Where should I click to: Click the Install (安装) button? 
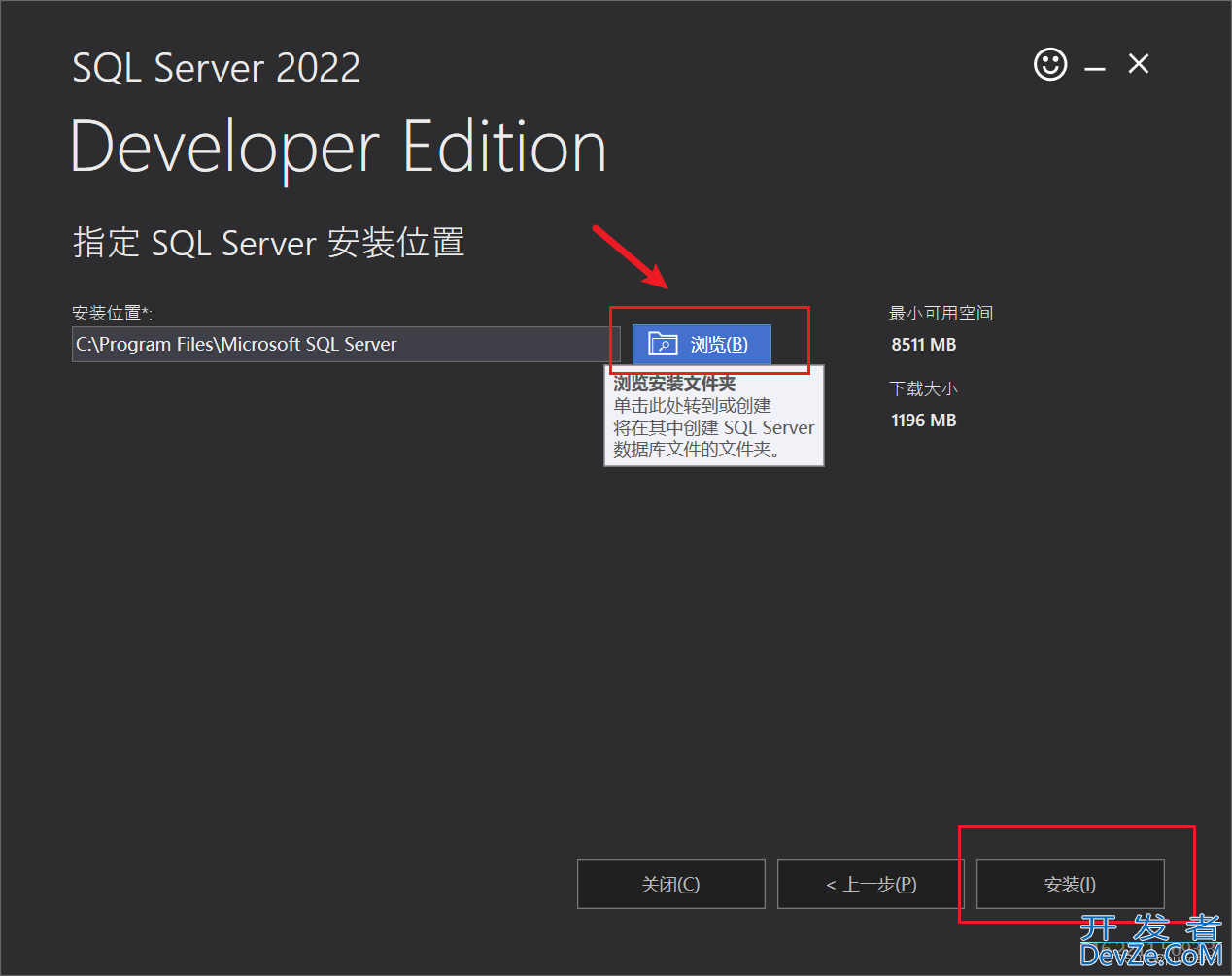(x=1070, y=884)
